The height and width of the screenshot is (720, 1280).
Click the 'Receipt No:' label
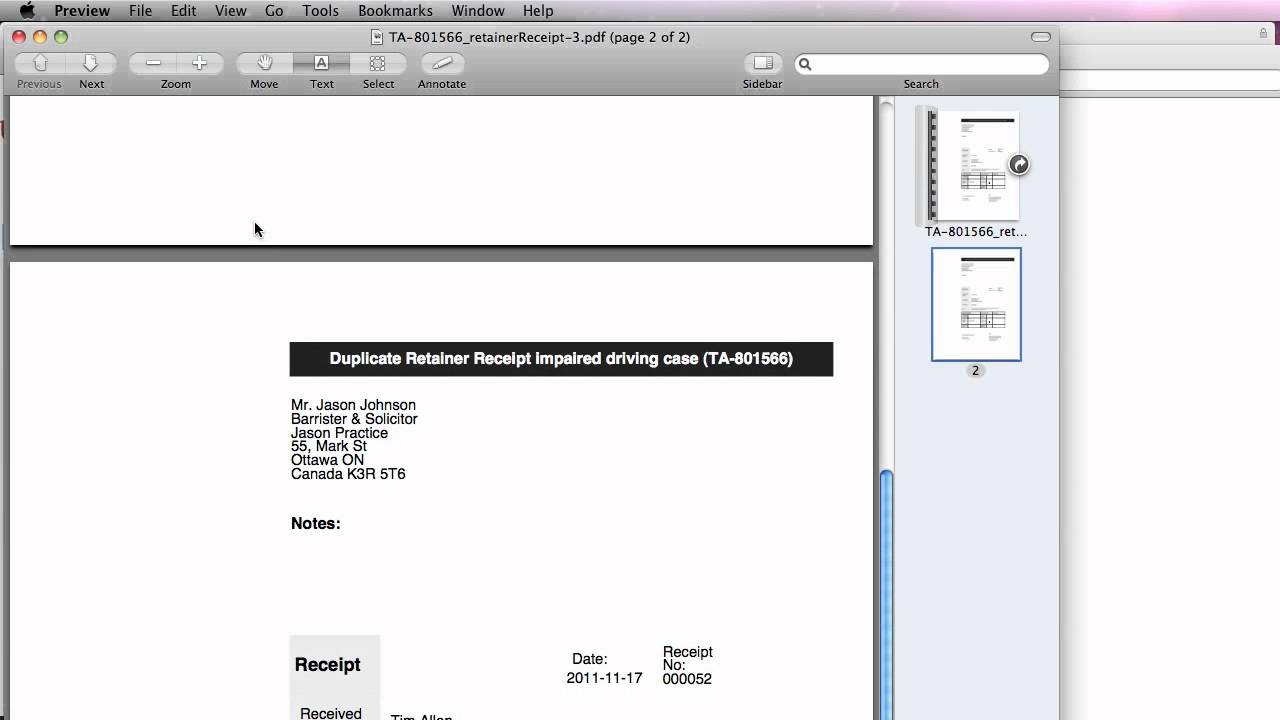[x=688, y=658]
